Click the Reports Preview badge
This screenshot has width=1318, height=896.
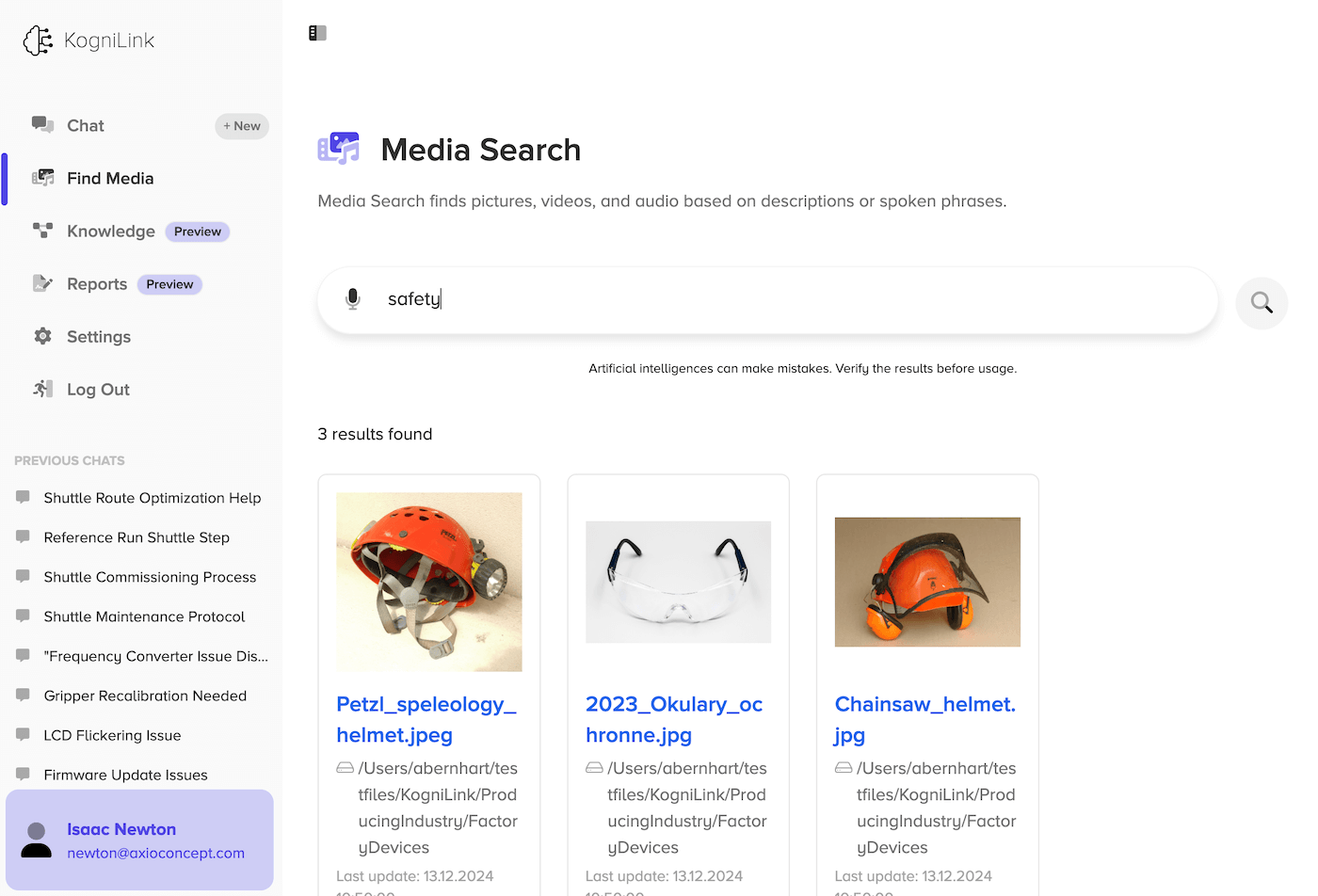click(x=169, y=284)
